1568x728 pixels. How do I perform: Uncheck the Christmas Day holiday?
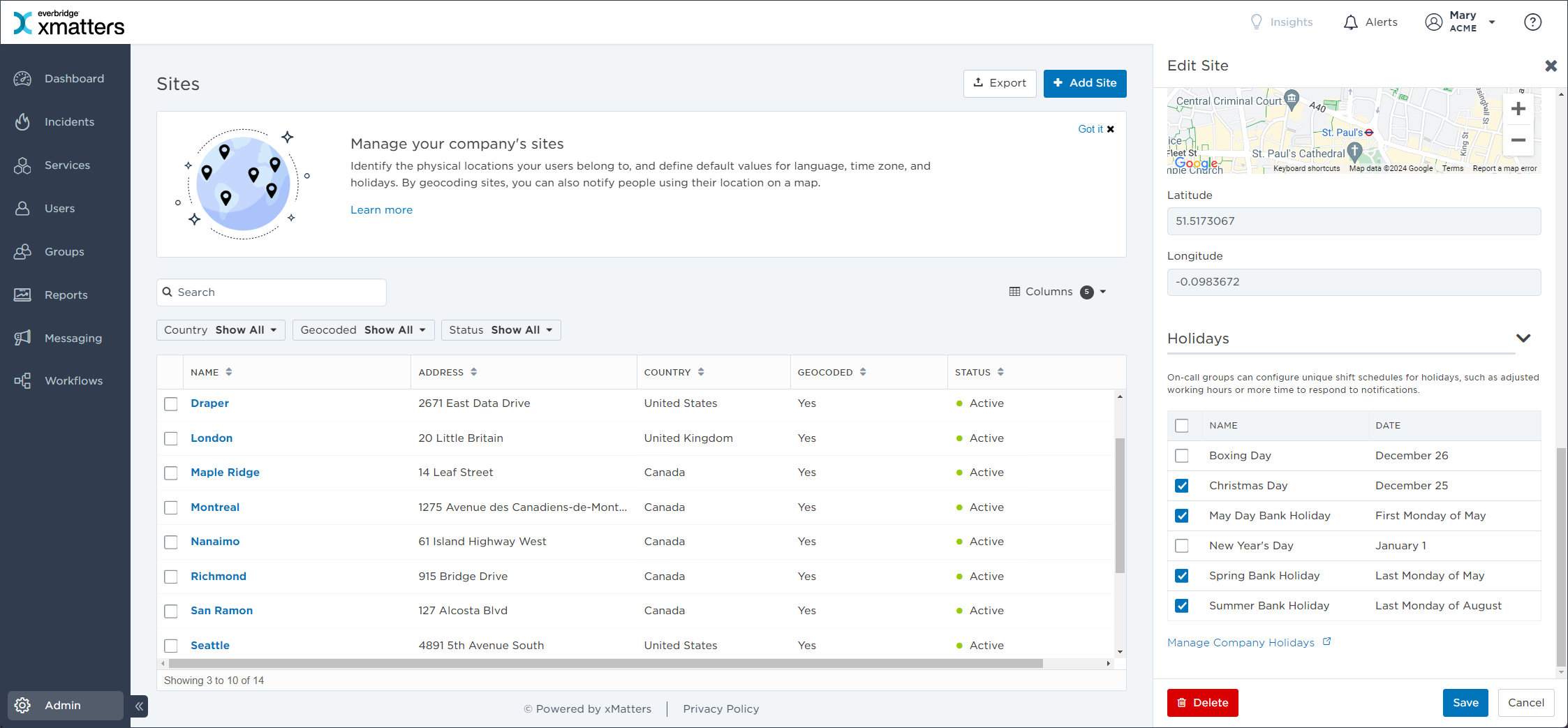[x=1181, y=486]
